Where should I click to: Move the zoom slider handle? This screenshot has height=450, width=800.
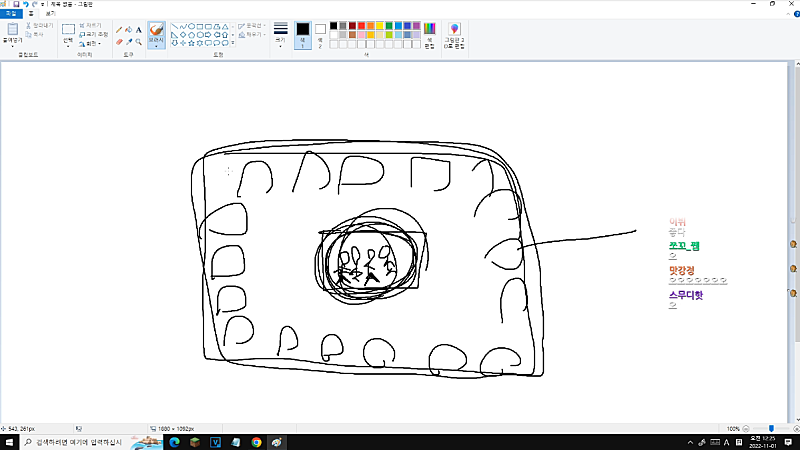771,429
